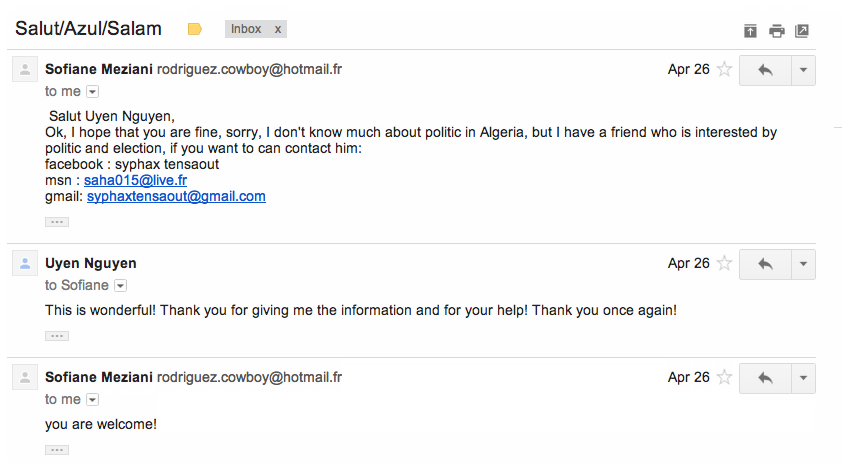The image size is (842, 463).
Task: Expand trimmed content in the first message
Action: 57,222
